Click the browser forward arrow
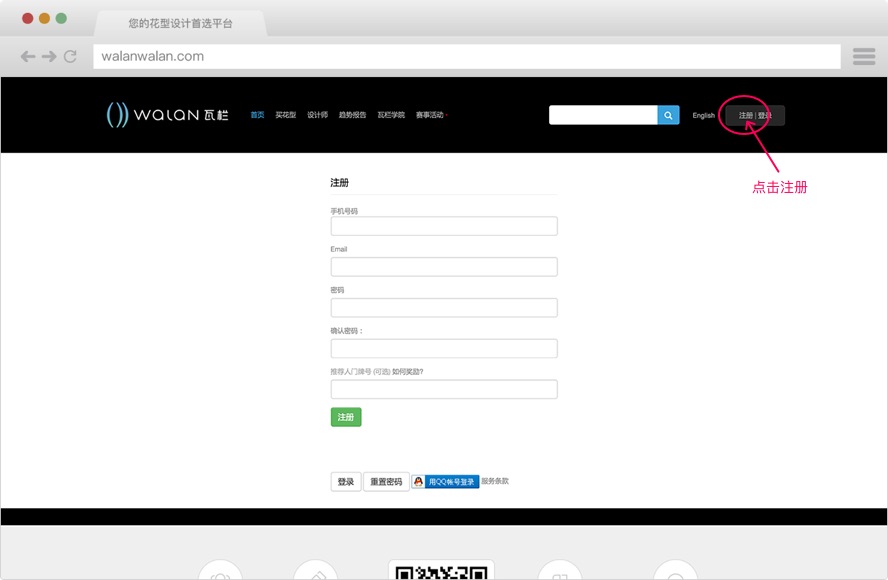The width and height of the screenshot is (888, 580). (x=49, y=57)
